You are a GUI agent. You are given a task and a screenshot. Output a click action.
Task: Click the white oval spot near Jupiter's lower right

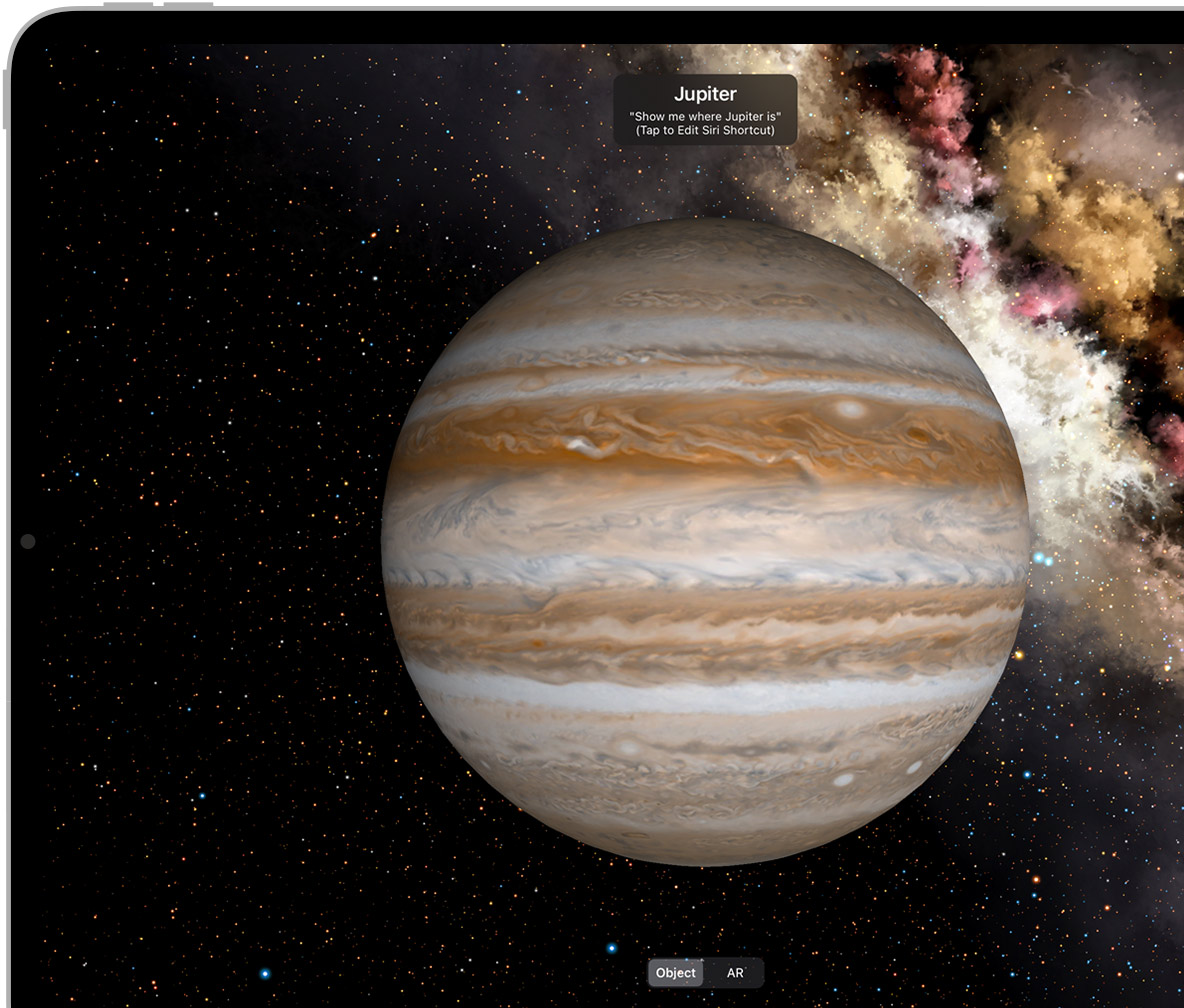(x=845, y=779)
